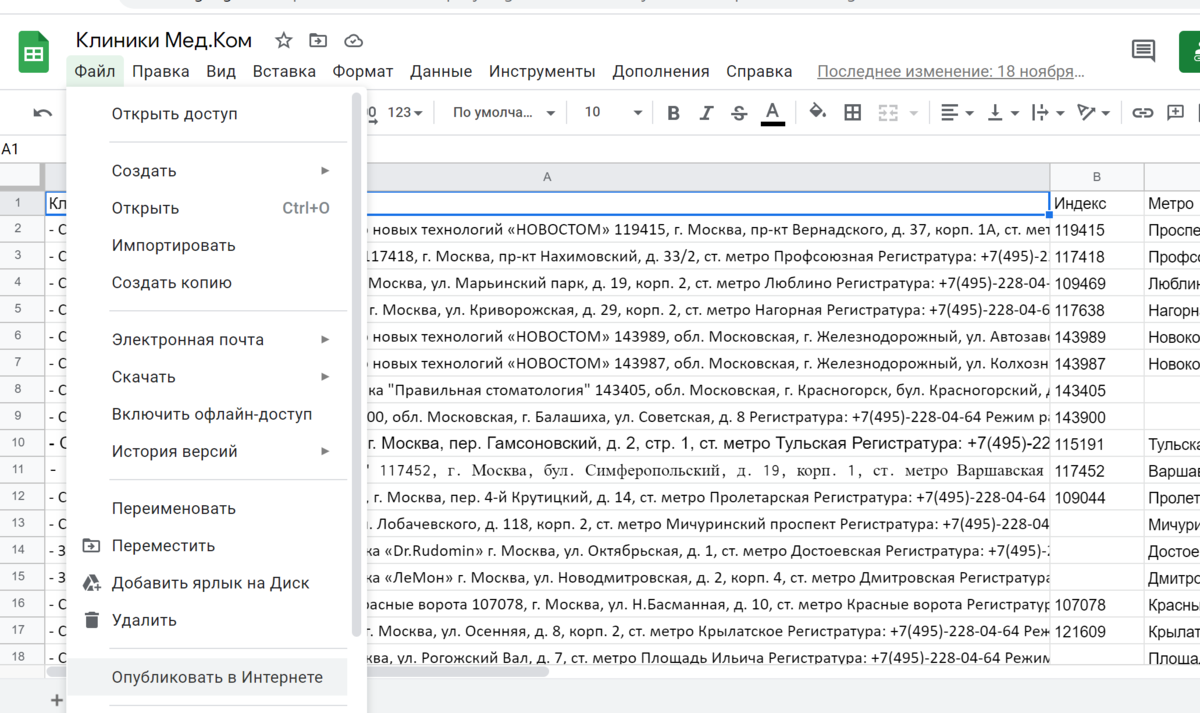Choose Создать копию menu entry
The width and height of the screenshot is (1200, 713).
[x=207, y=282]
